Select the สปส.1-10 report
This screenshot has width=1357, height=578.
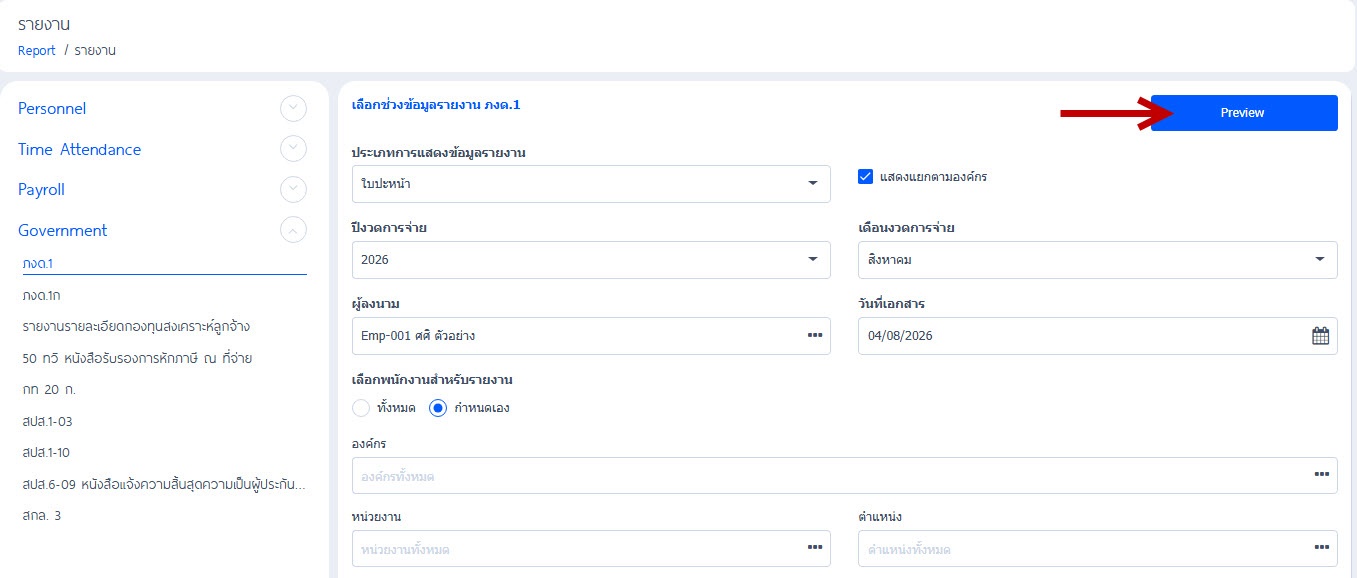coord(46,452)
